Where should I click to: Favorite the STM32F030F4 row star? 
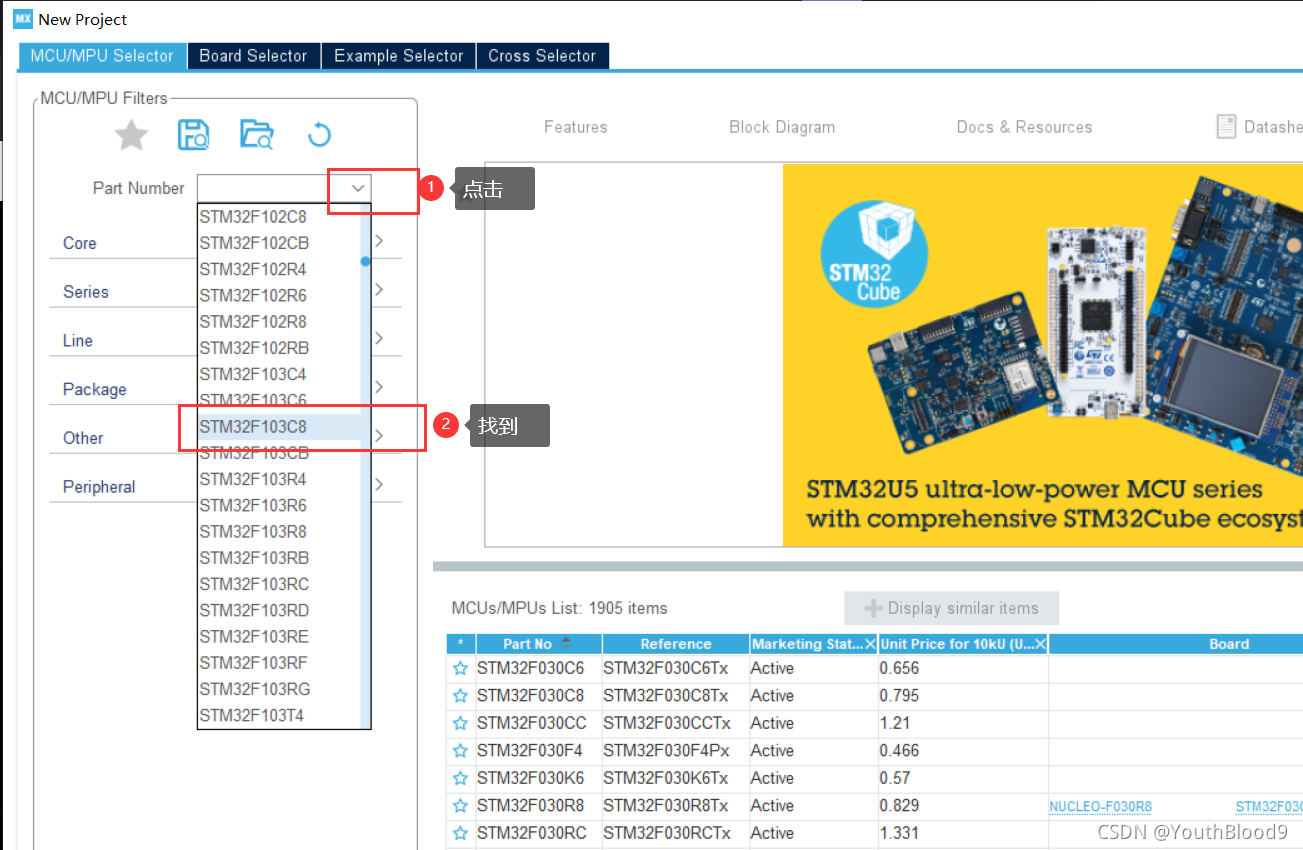coord(460,751)
